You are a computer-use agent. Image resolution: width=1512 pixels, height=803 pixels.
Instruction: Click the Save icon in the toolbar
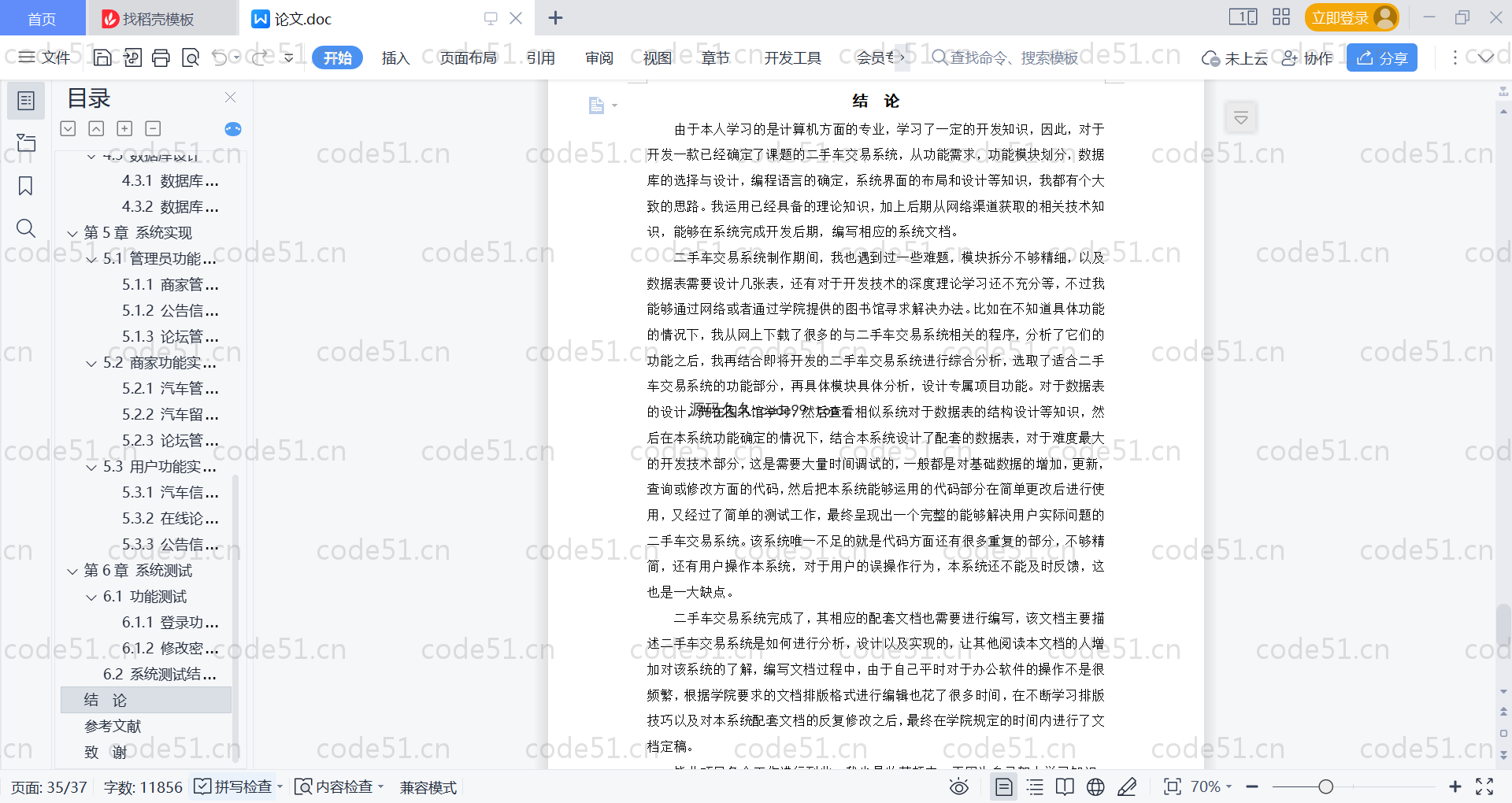[x=102, y=57]
